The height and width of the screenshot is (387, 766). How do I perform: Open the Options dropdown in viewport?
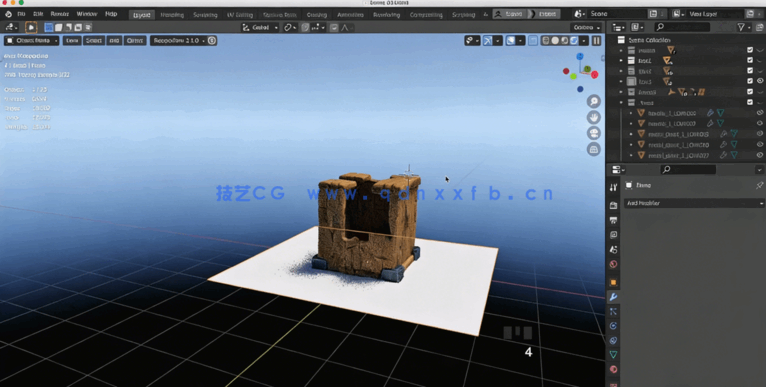pyautogui.click(x=586, y=27)
